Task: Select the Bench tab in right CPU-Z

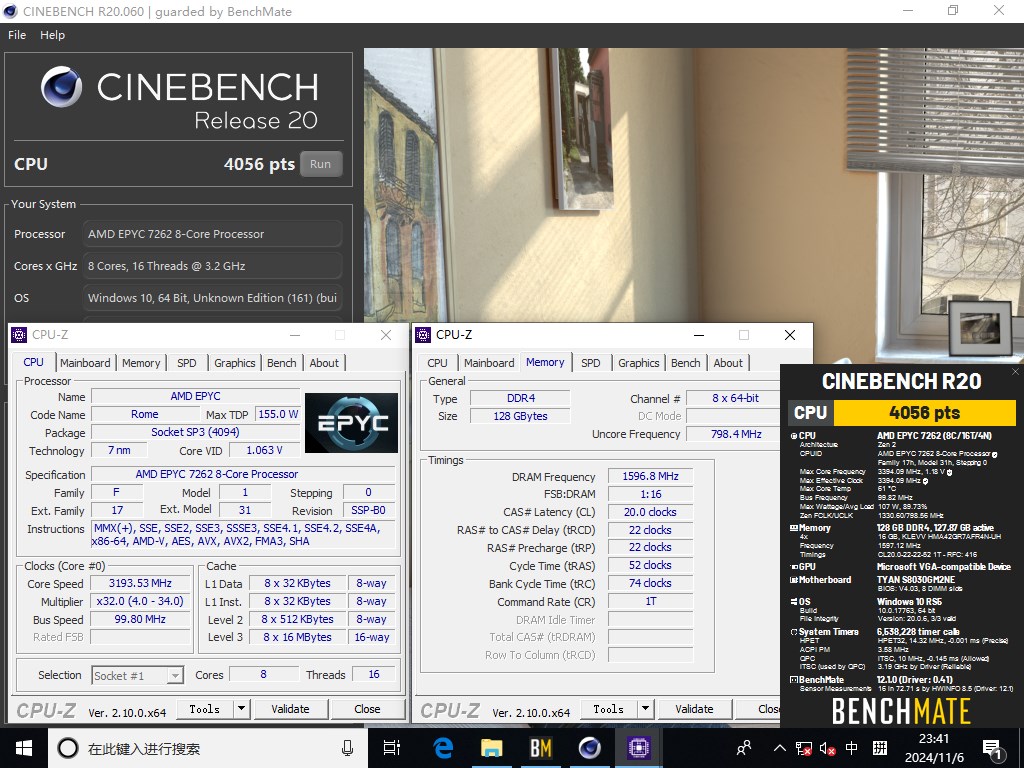Action: point(685,363)
